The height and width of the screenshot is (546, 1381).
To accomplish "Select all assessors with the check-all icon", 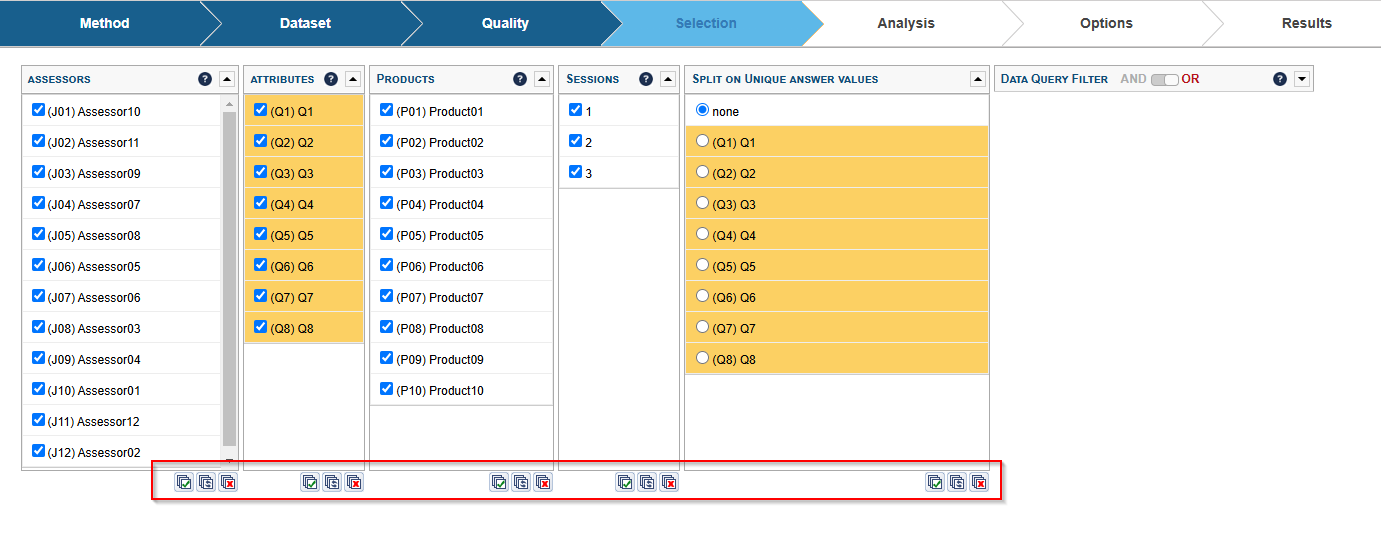I will (x=184, y=483).
